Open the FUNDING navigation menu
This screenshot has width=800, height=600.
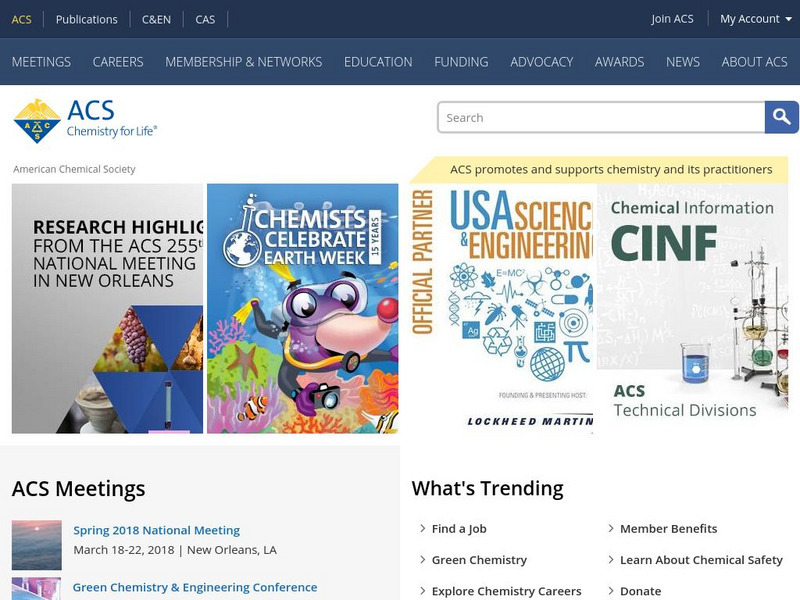[x=461, y=62]
